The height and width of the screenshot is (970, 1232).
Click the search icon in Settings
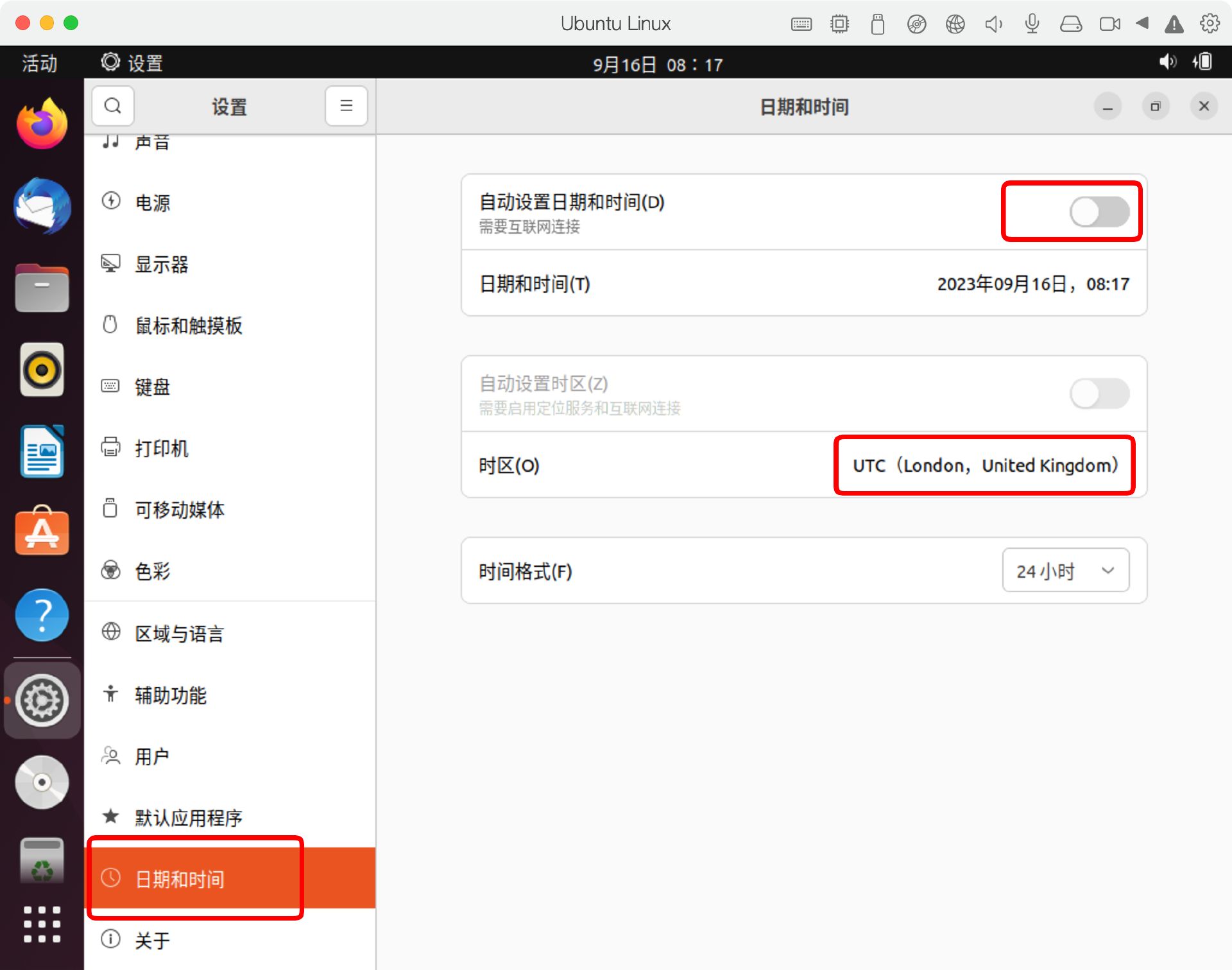coord(113,106)
